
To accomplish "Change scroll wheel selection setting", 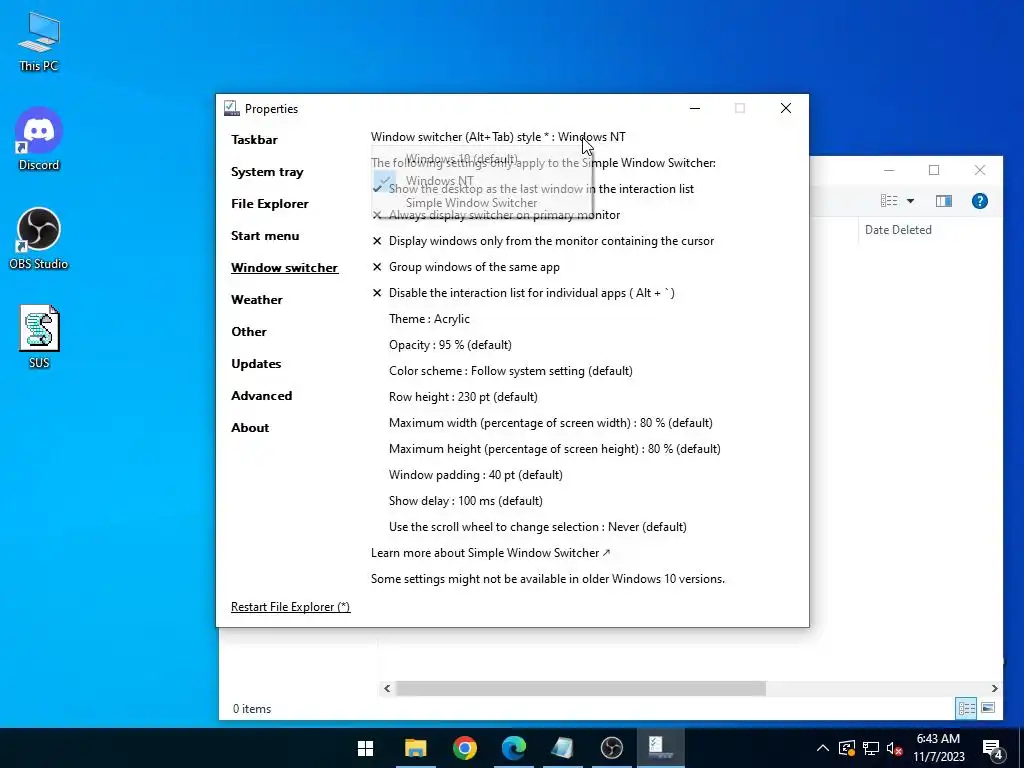I will [537, 527].
